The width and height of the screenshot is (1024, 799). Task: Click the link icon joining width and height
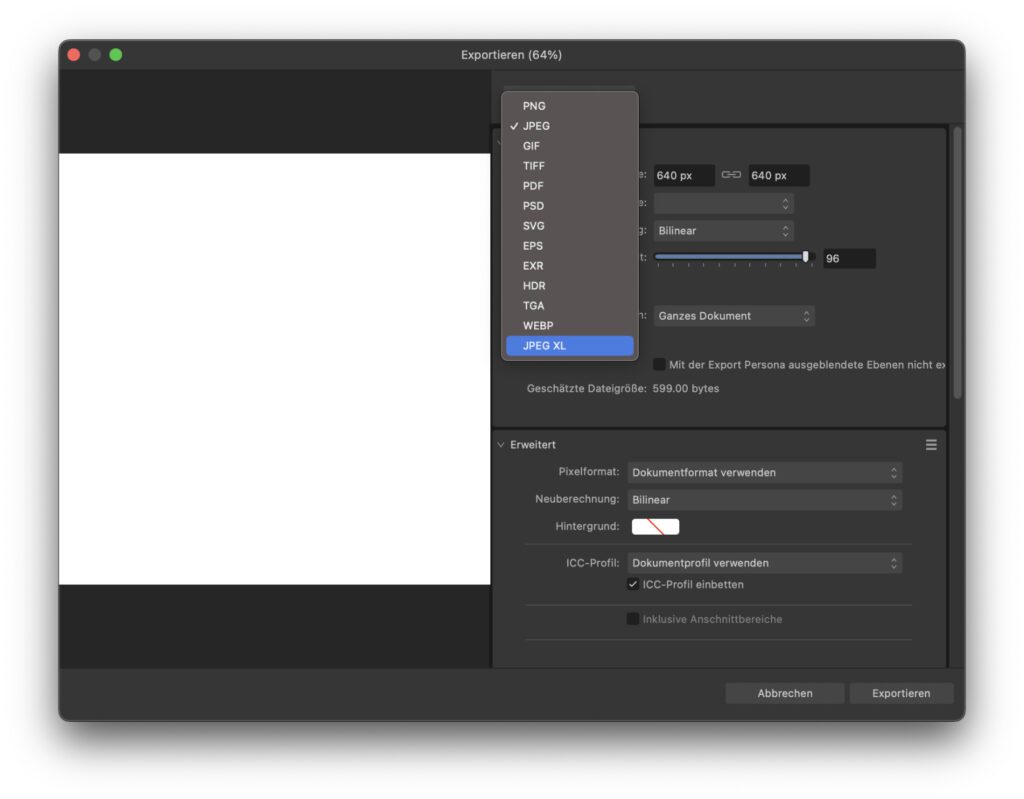tap(729, 175)
